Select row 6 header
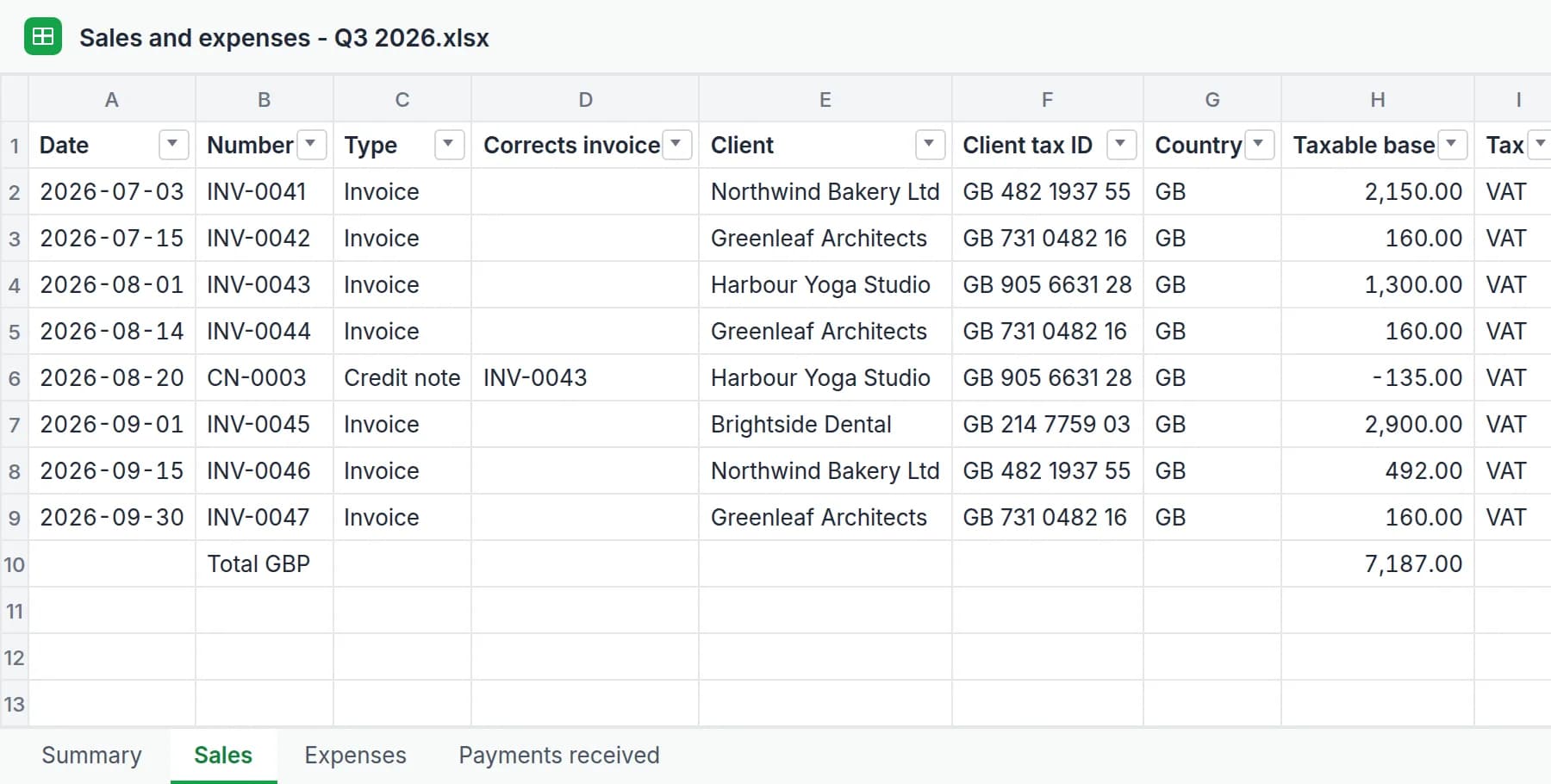Screen dimensions: 1551x784 pyautogui.click(x=15, y=378)
